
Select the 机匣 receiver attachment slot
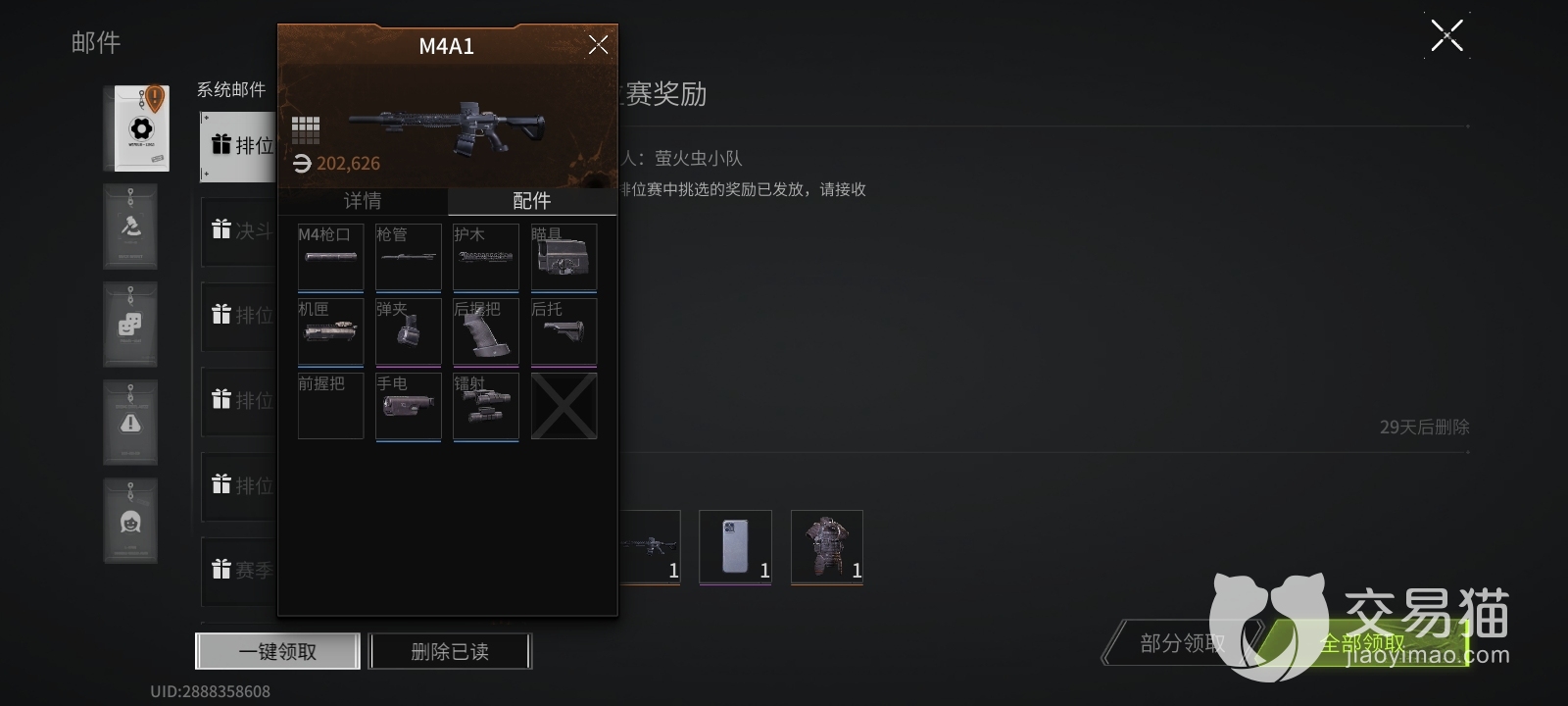330,332
